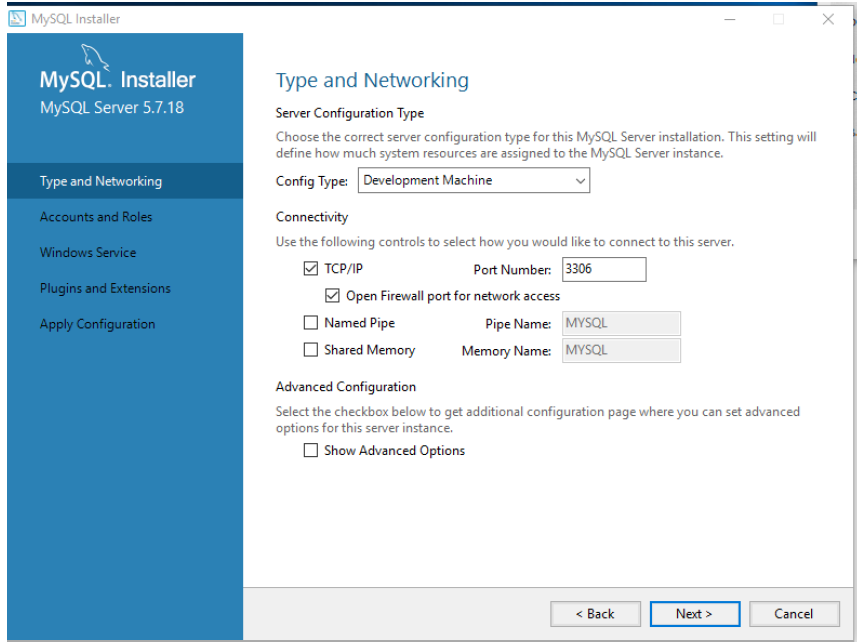This screenshot has width=859, height=644.
Task: Select the Type and Networking step
Action: pyautogui.click(x=100, y=181)
